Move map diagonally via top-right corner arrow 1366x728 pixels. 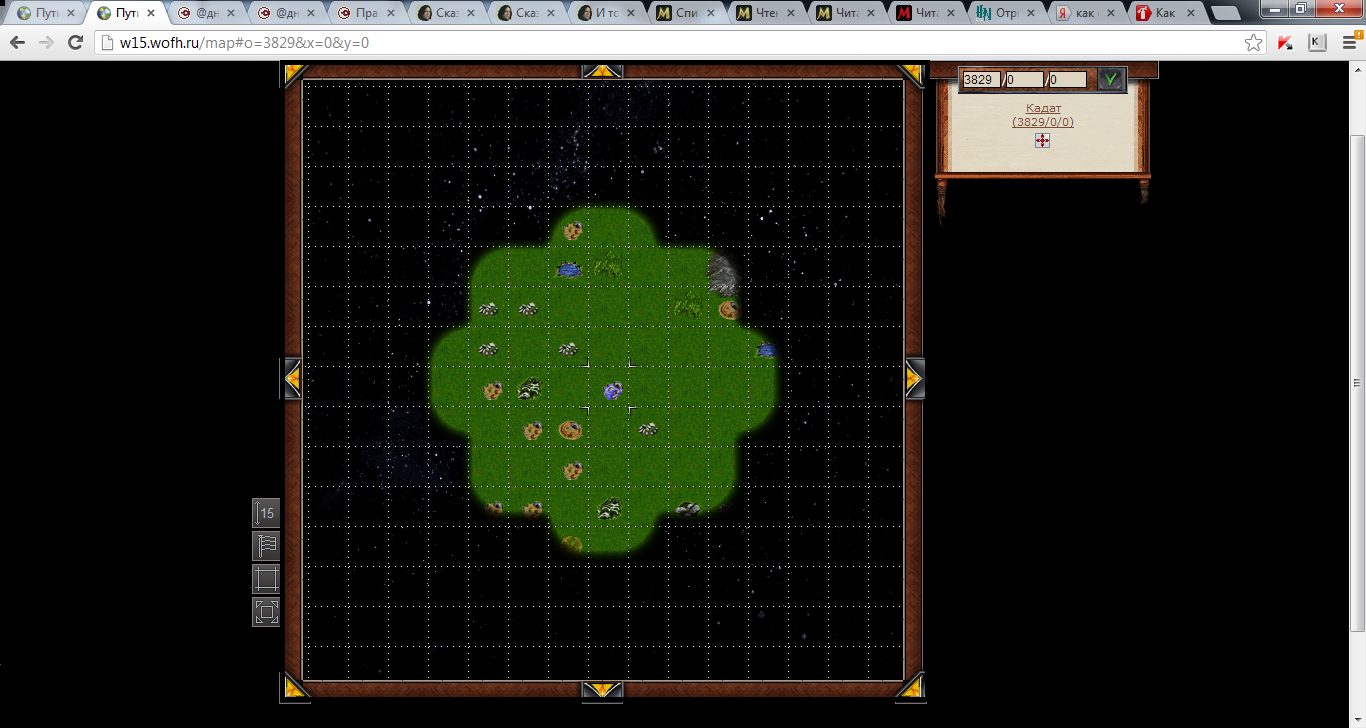click(x=912, y=73)
